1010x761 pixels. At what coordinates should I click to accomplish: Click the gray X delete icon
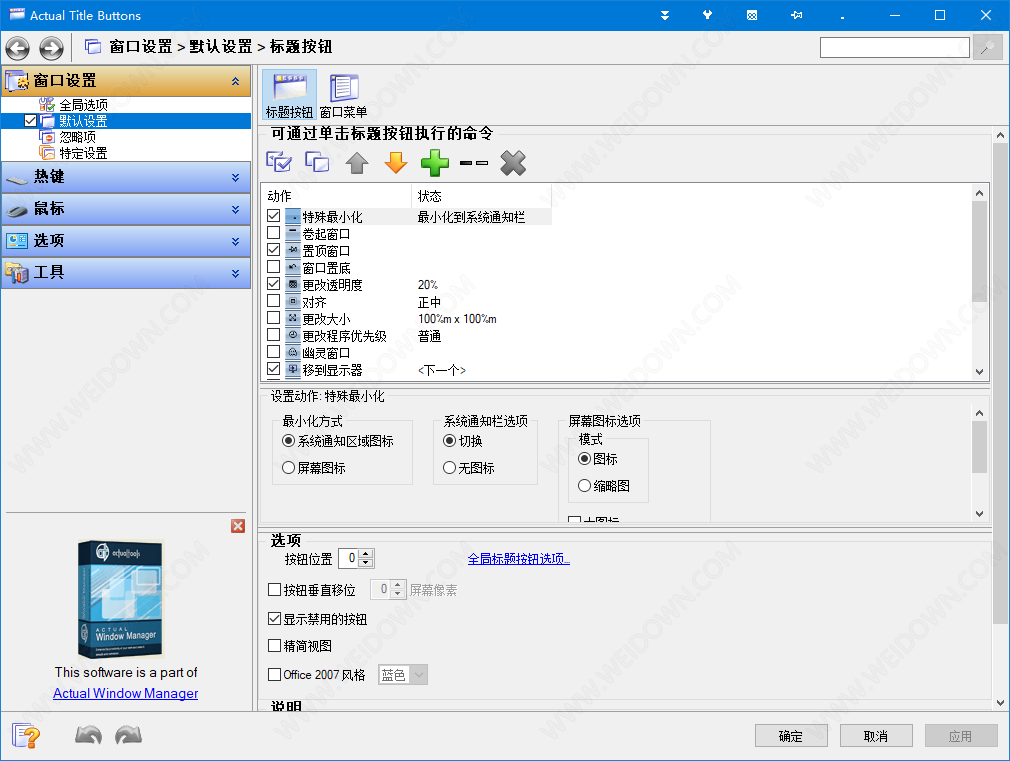click(513, 163)
